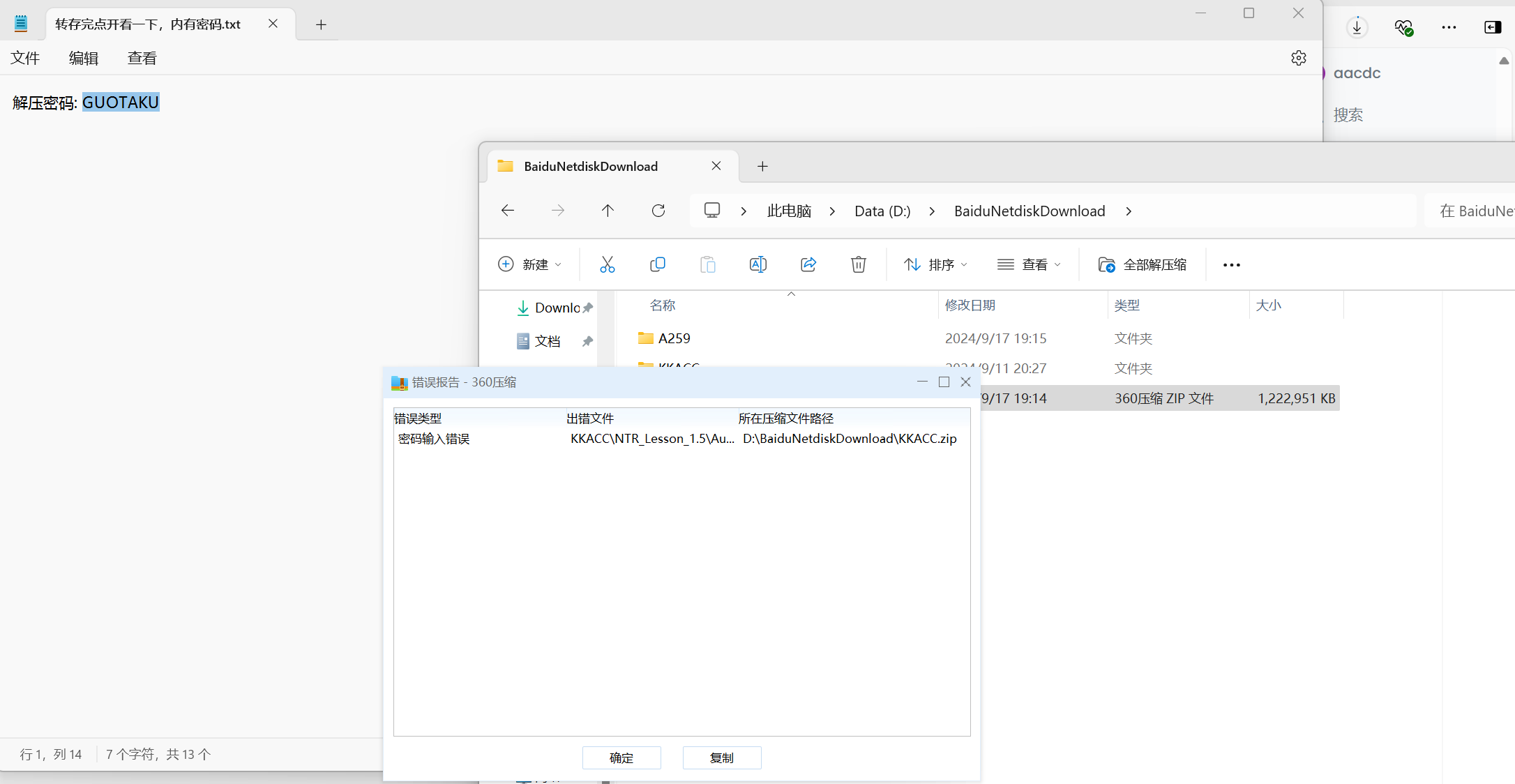Open the browser ellipsis menu
Screen dimensions: 1515x784
[1449, 27]
